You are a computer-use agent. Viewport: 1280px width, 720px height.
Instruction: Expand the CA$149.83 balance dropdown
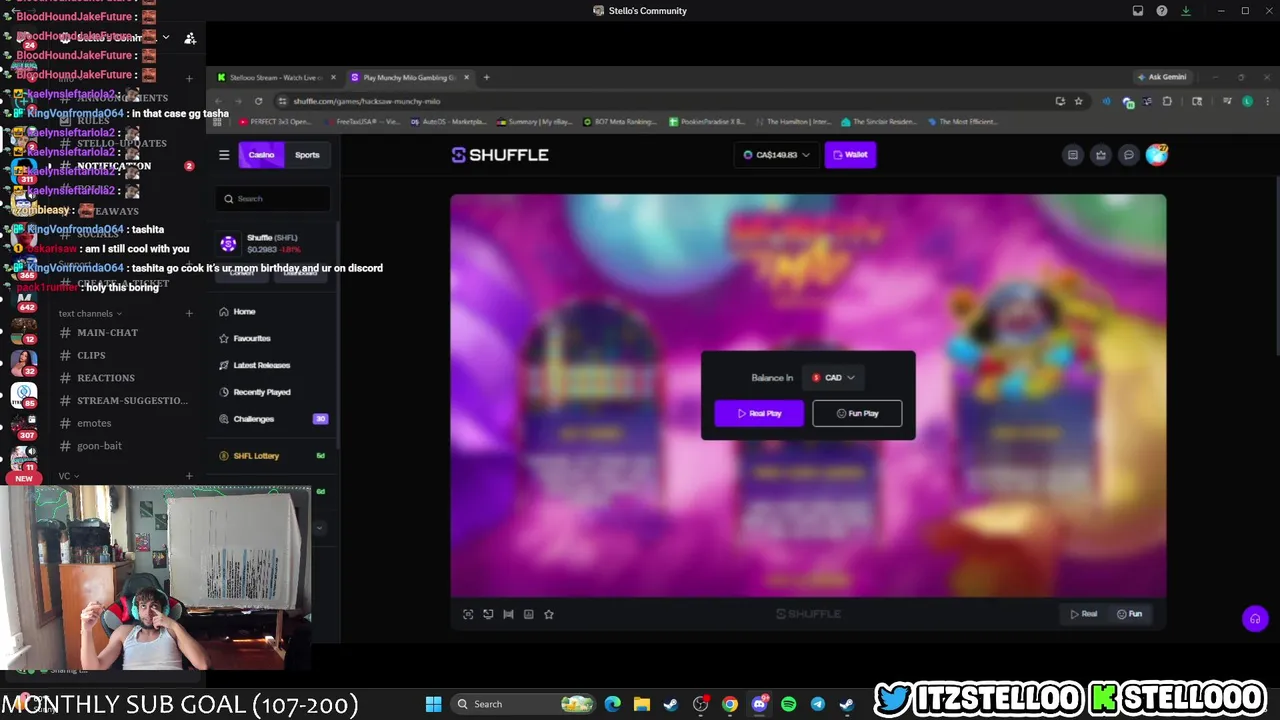pyautogui.click(x=776, y=155)
